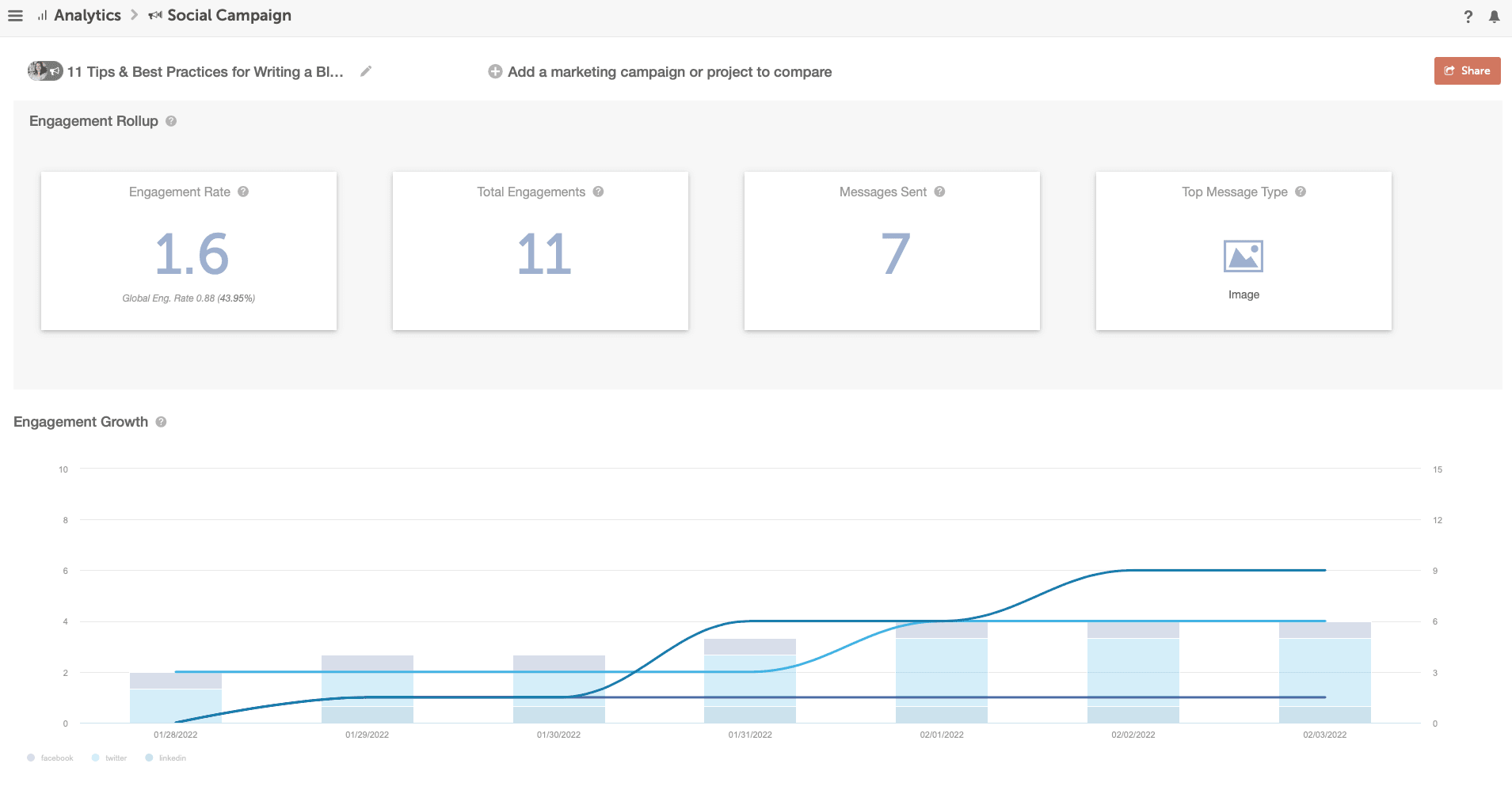Toggle facebook series in chart legend

(50, 758)
